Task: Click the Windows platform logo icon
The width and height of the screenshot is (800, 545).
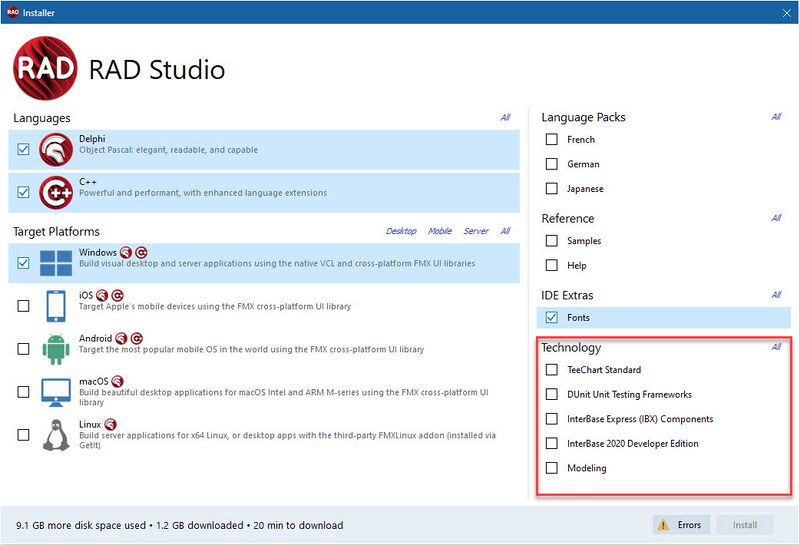Action: tap(56, 263)
